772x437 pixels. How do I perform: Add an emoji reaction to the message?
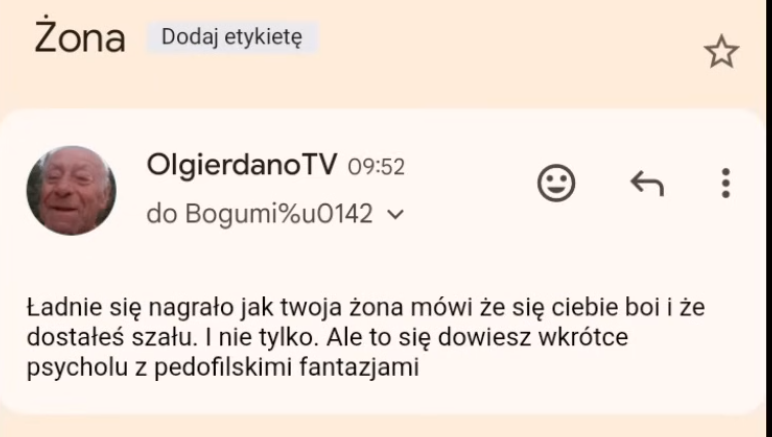(x=556, y=183)
